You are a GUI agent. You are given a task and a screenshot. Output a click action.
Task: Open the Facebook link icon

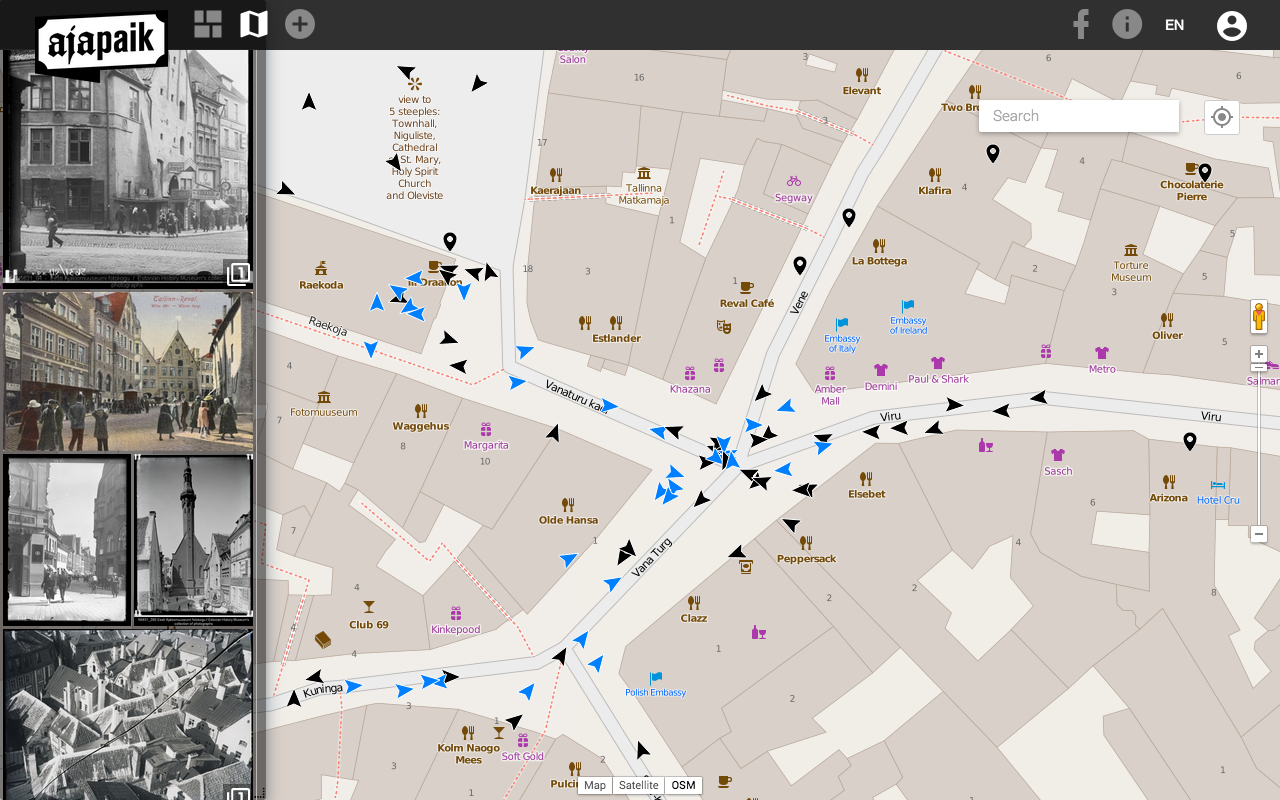pos(1081,24)
